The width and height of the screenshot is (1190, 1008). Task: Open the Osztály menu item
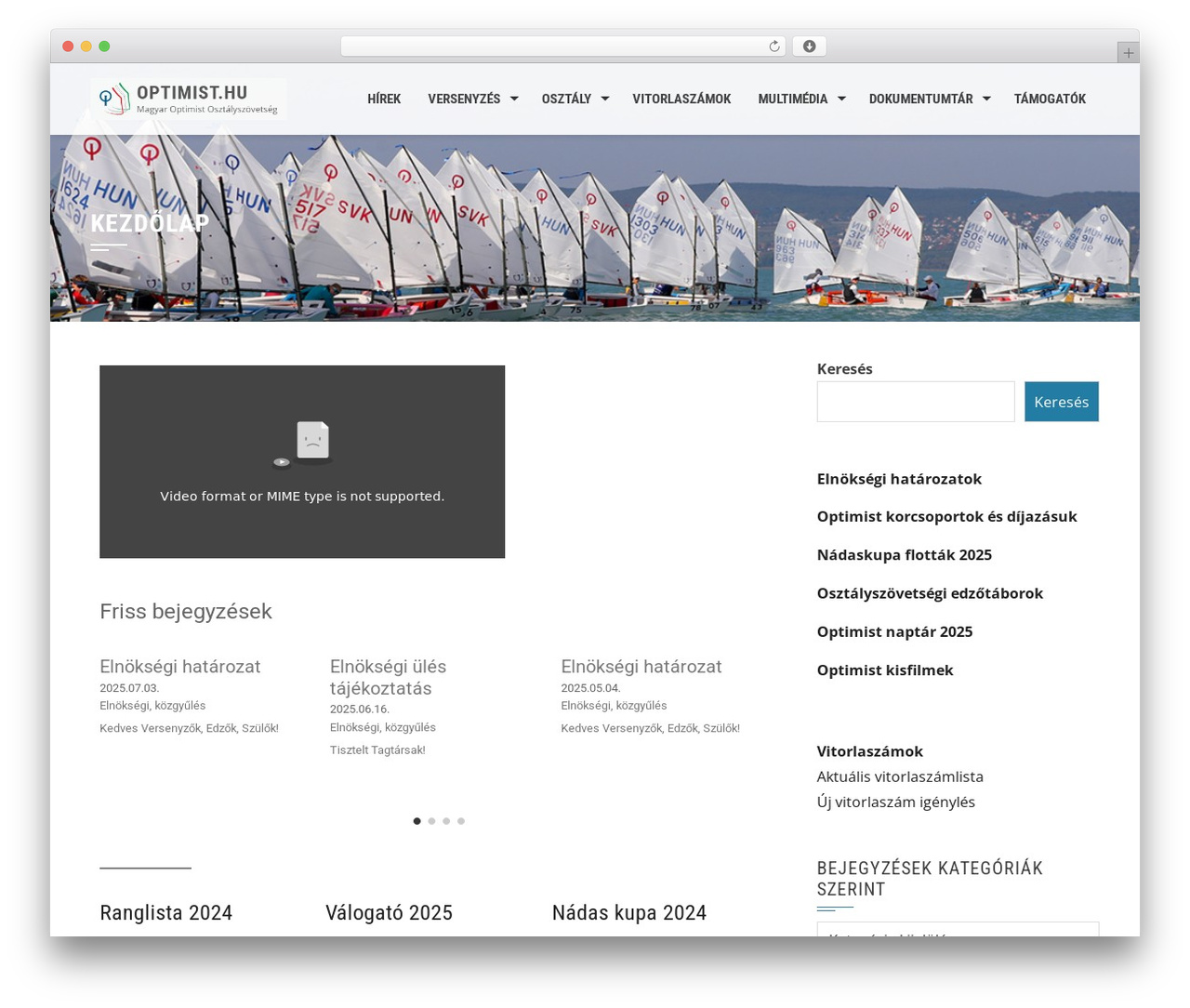pyautogui.click(x=566, y=99)
